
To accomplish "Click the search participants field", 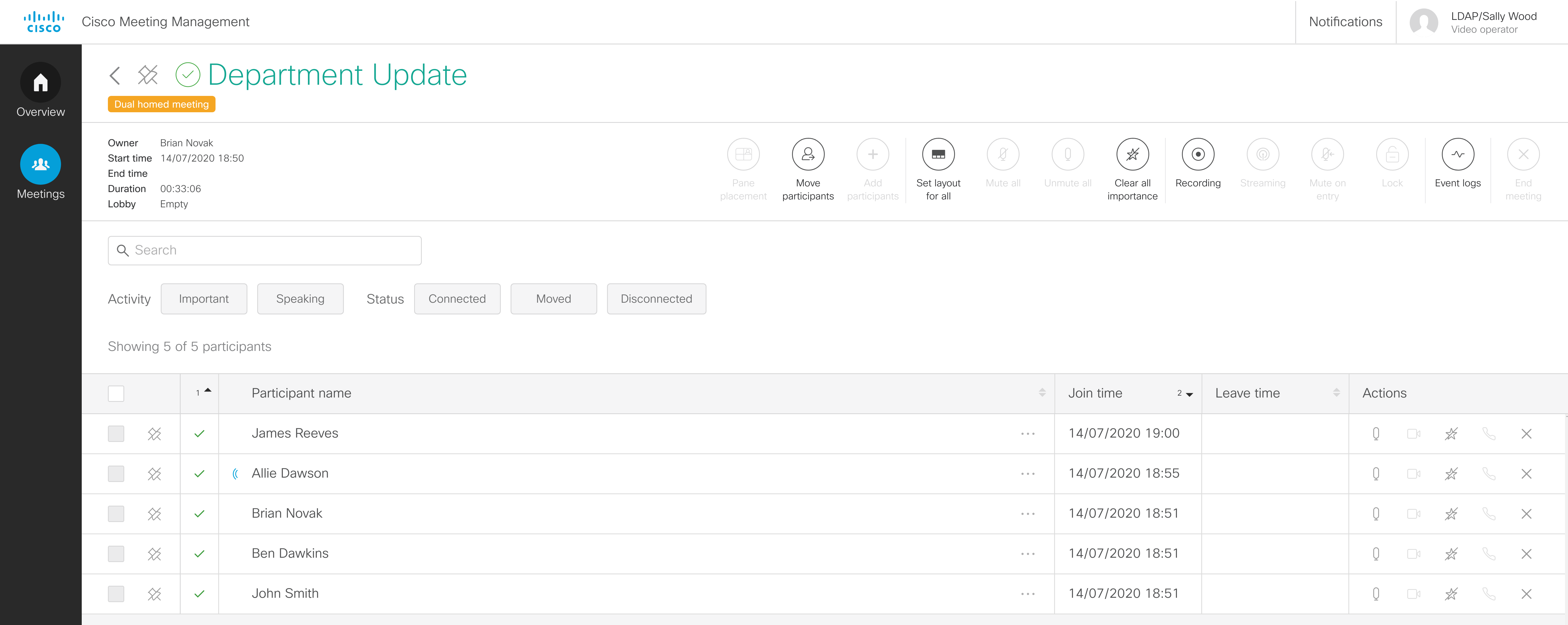I will pos(264,251).
